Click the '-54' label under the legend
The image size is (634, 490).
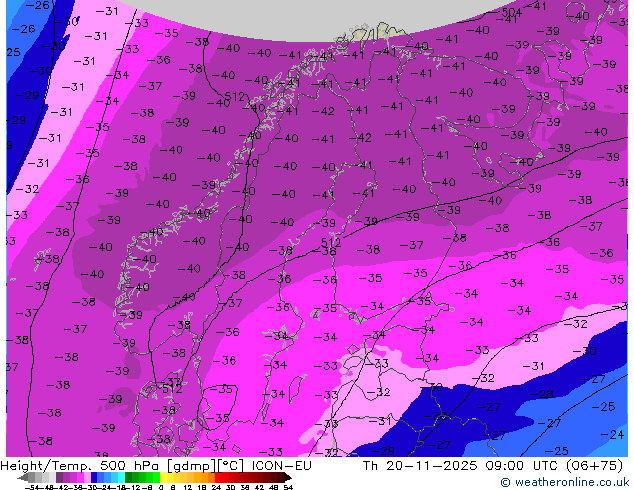[32, 488]
